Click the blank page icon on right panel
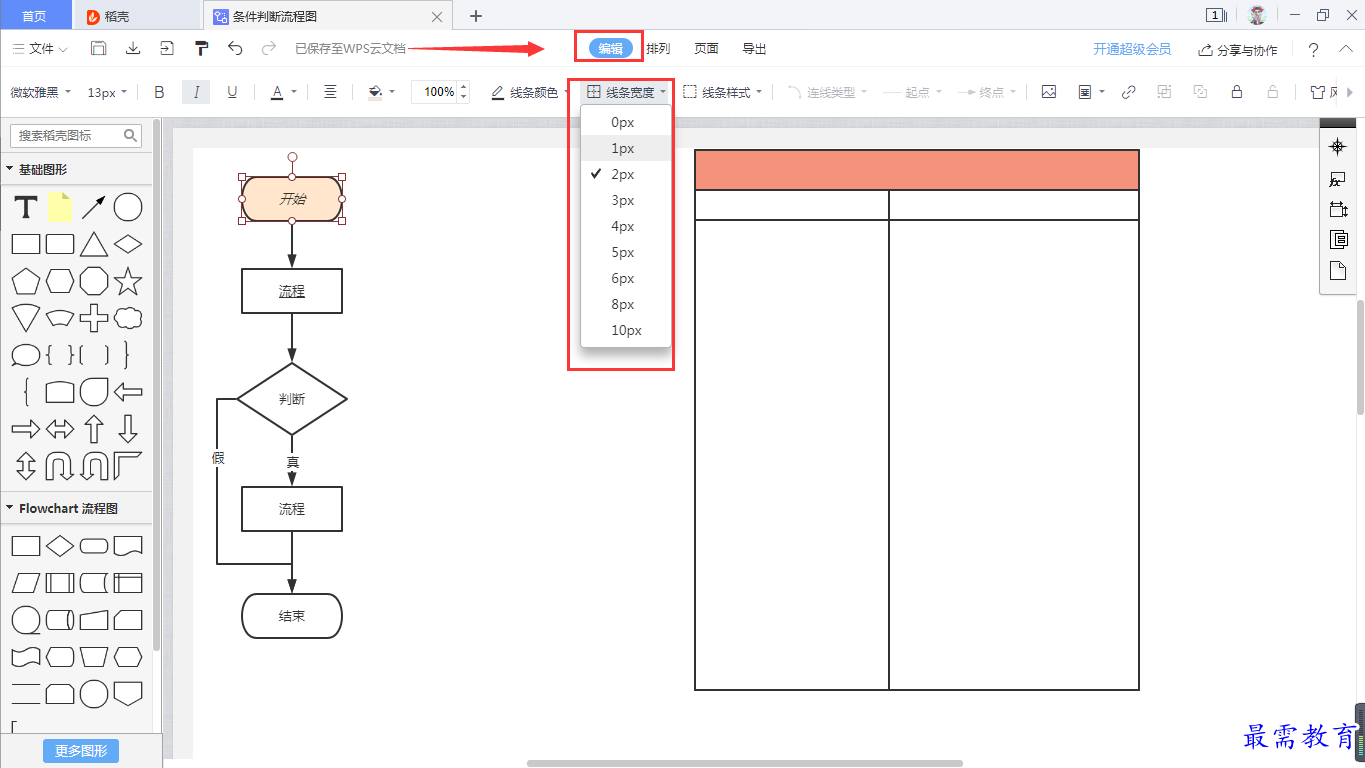1365x768 pixels. [x=1337, y=270]
